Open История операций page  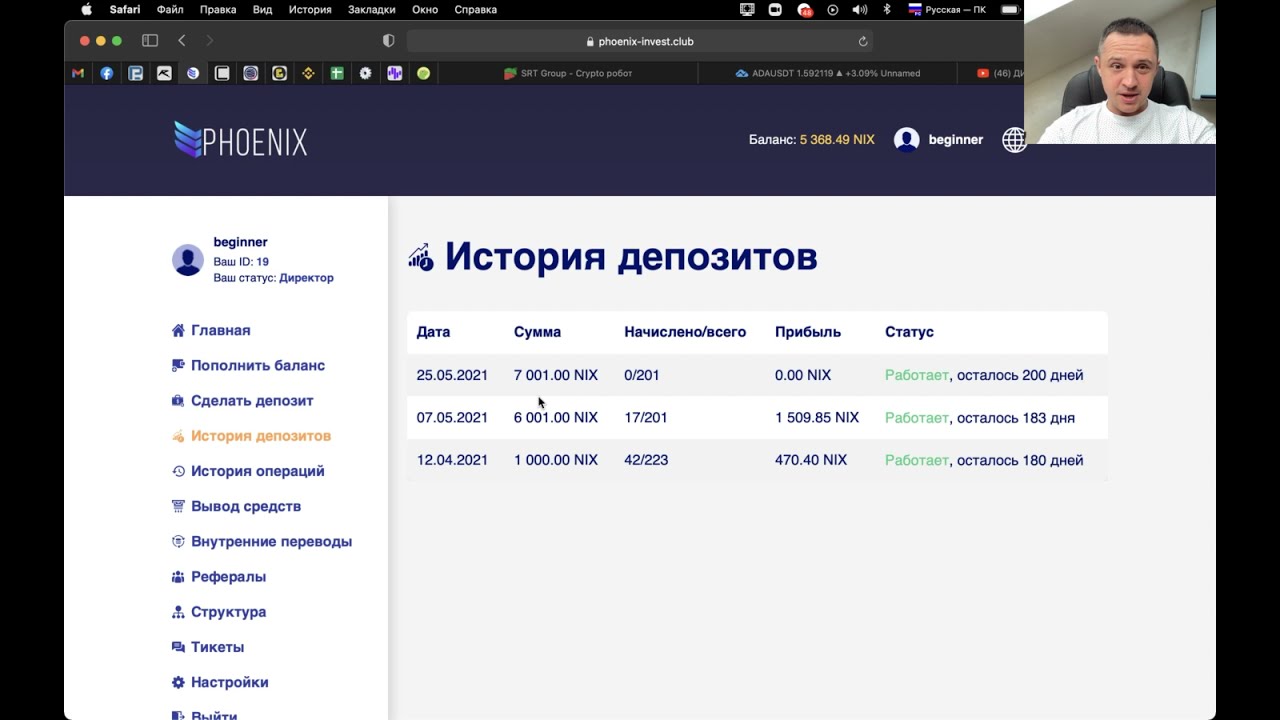[258, 471]
